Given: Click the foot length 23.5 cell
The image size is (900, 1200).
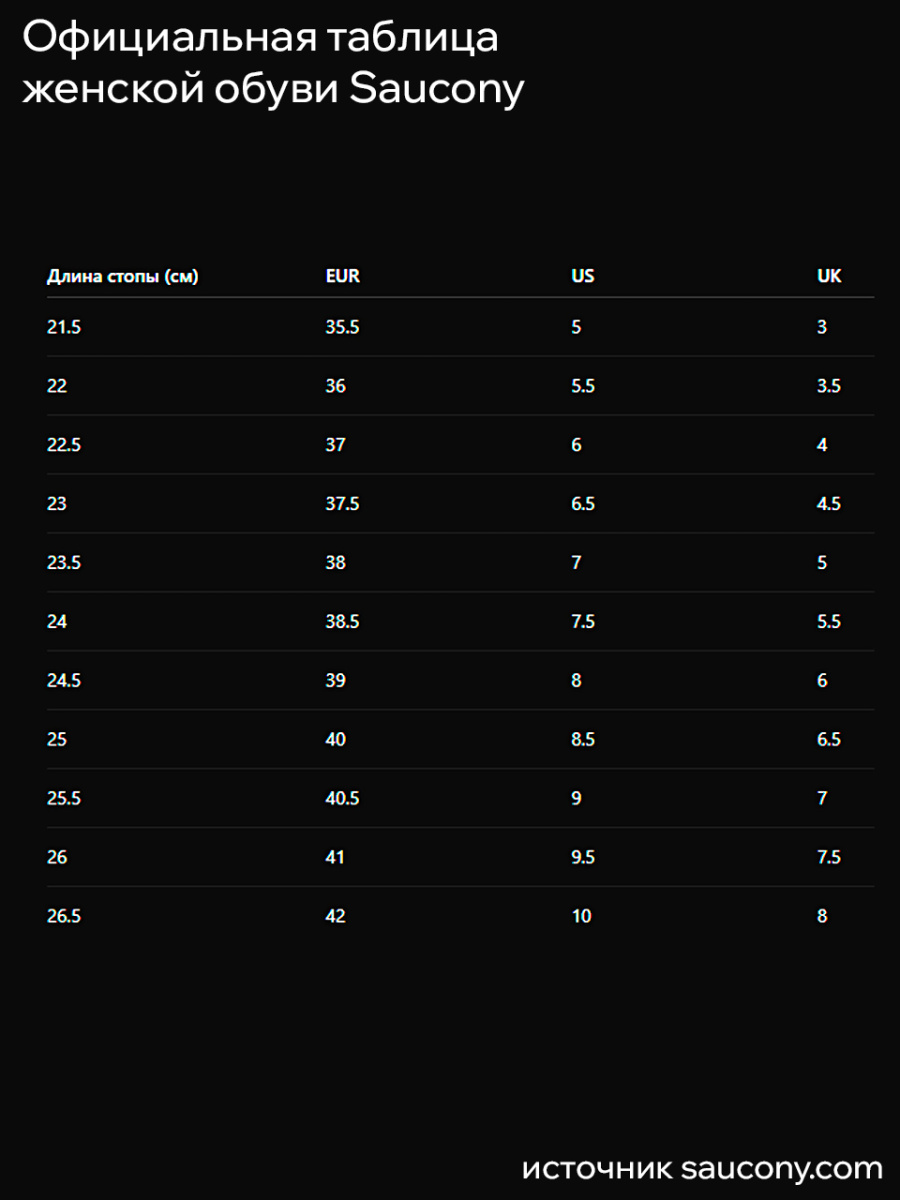Looking at the screenshot, I should click(63, 563).
